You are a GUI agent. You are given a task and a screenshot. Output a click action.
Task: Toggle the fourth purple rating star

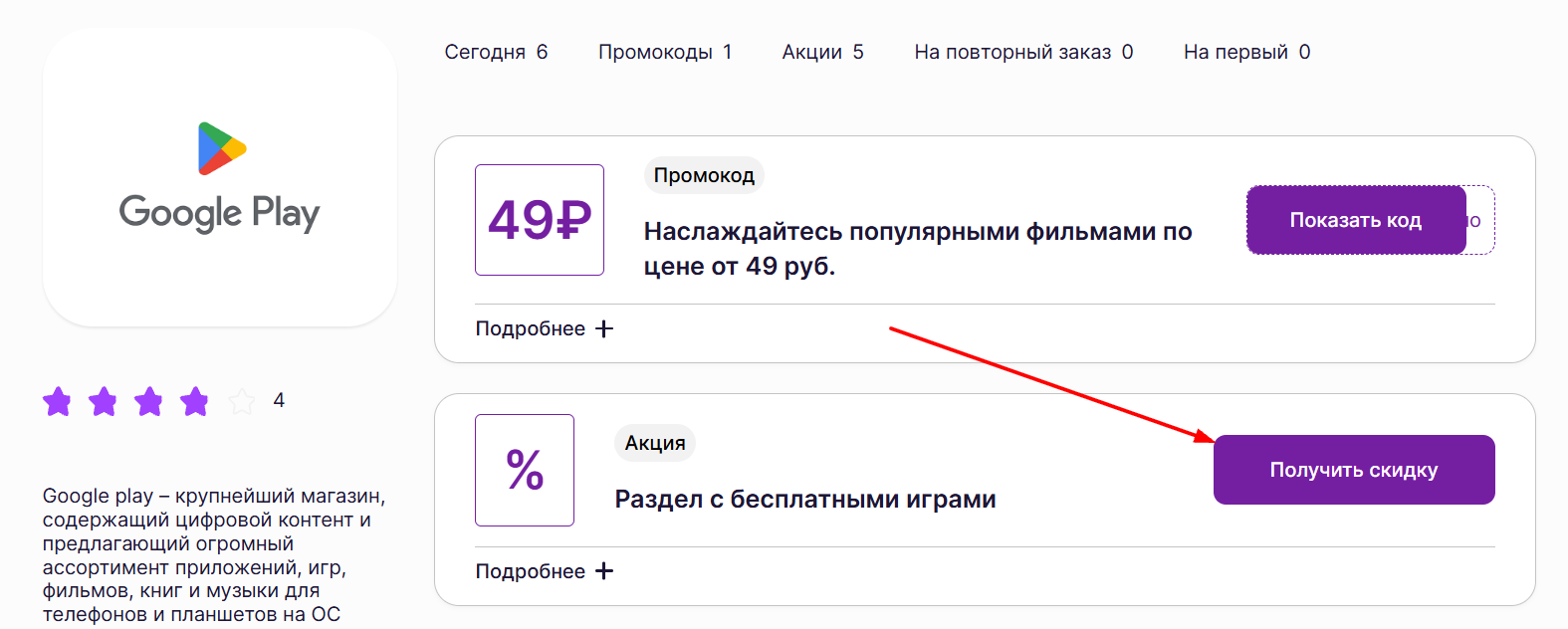tap(194, 402)
